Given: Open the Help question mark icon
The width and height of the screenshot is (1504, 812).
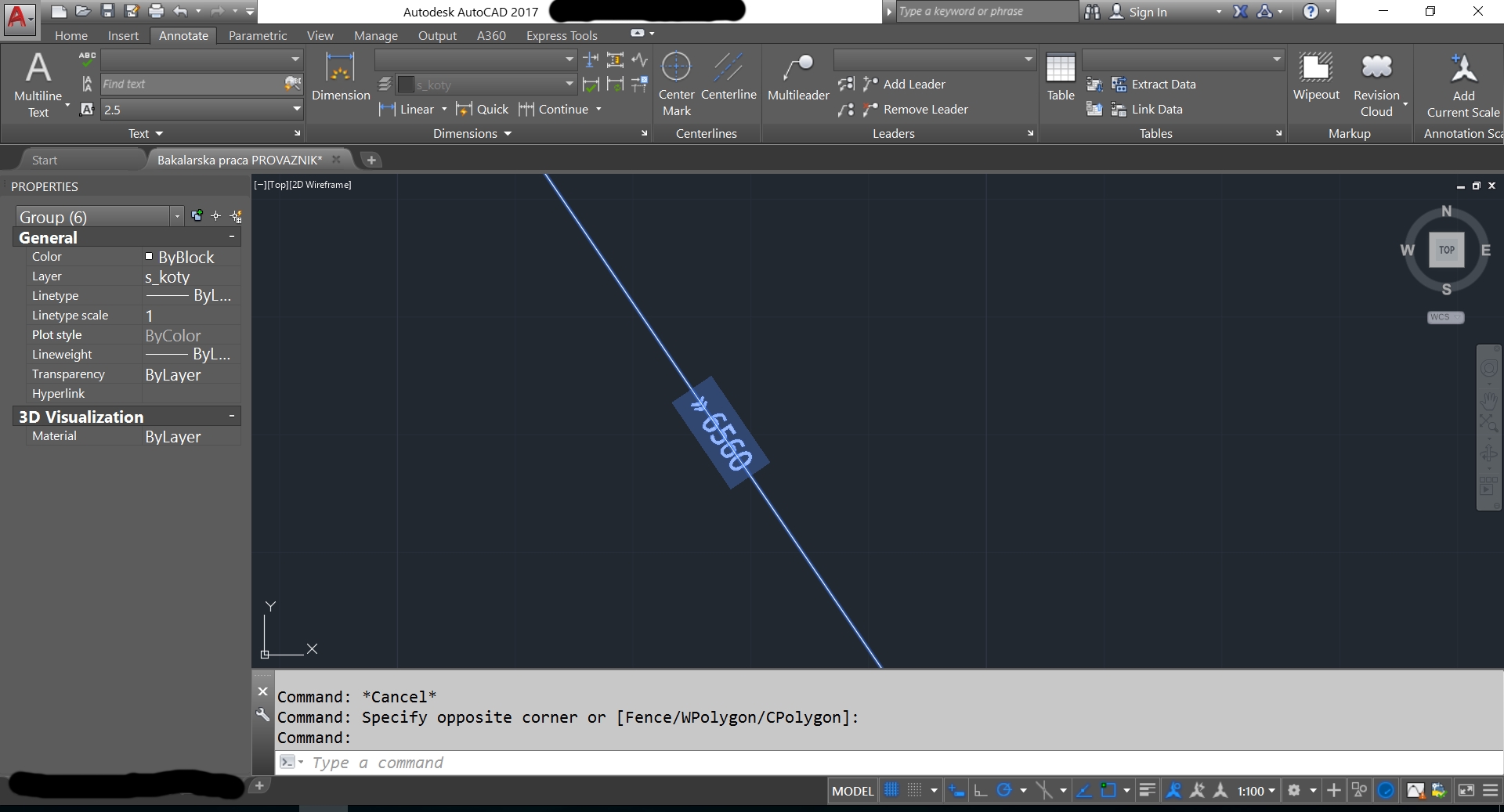Looking at the screenshot, I should click(x=1311, y=12).
